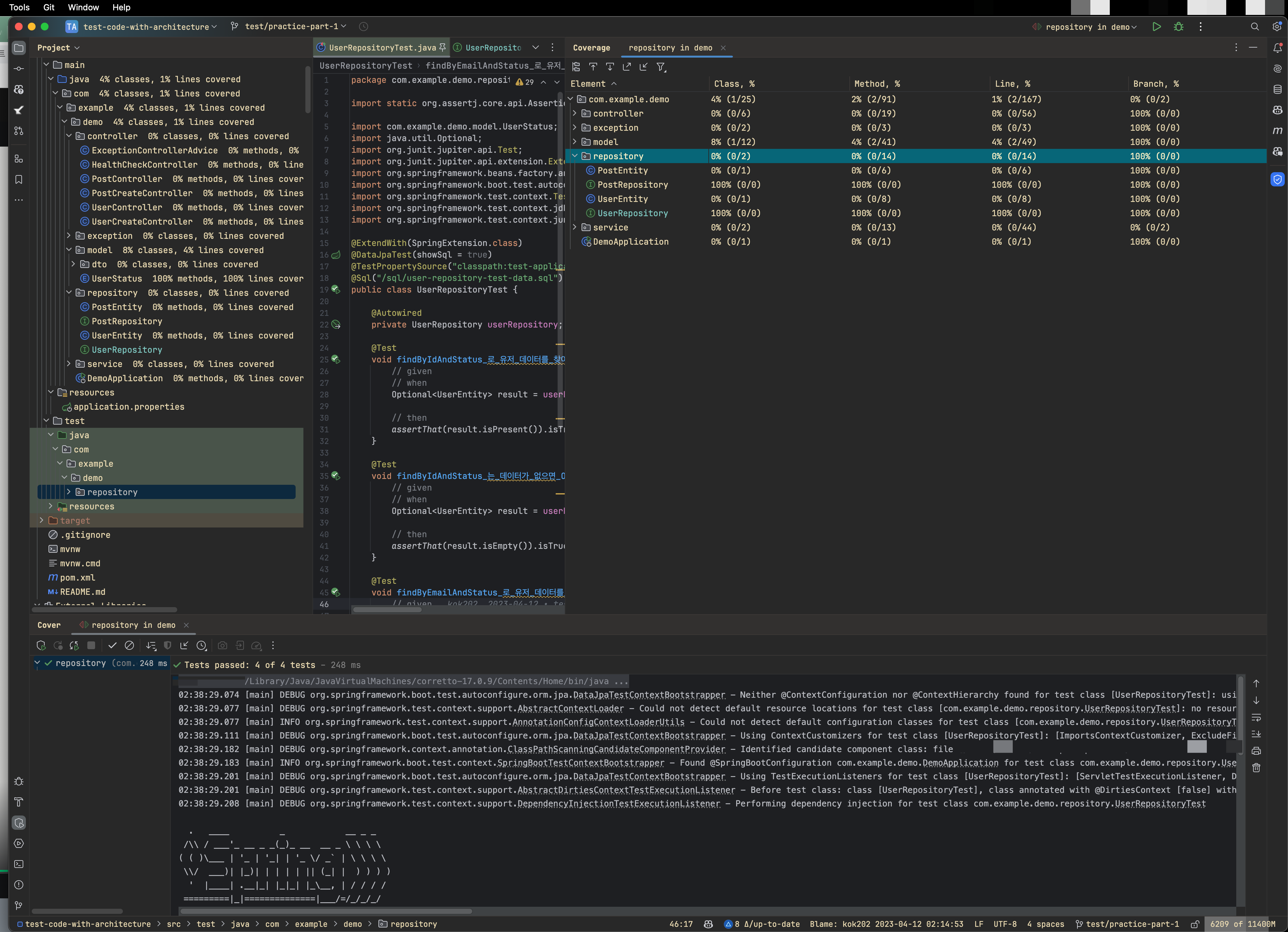Open the Problems tool window
Viewport: 1288px width, 932px height.
point(19,885)
